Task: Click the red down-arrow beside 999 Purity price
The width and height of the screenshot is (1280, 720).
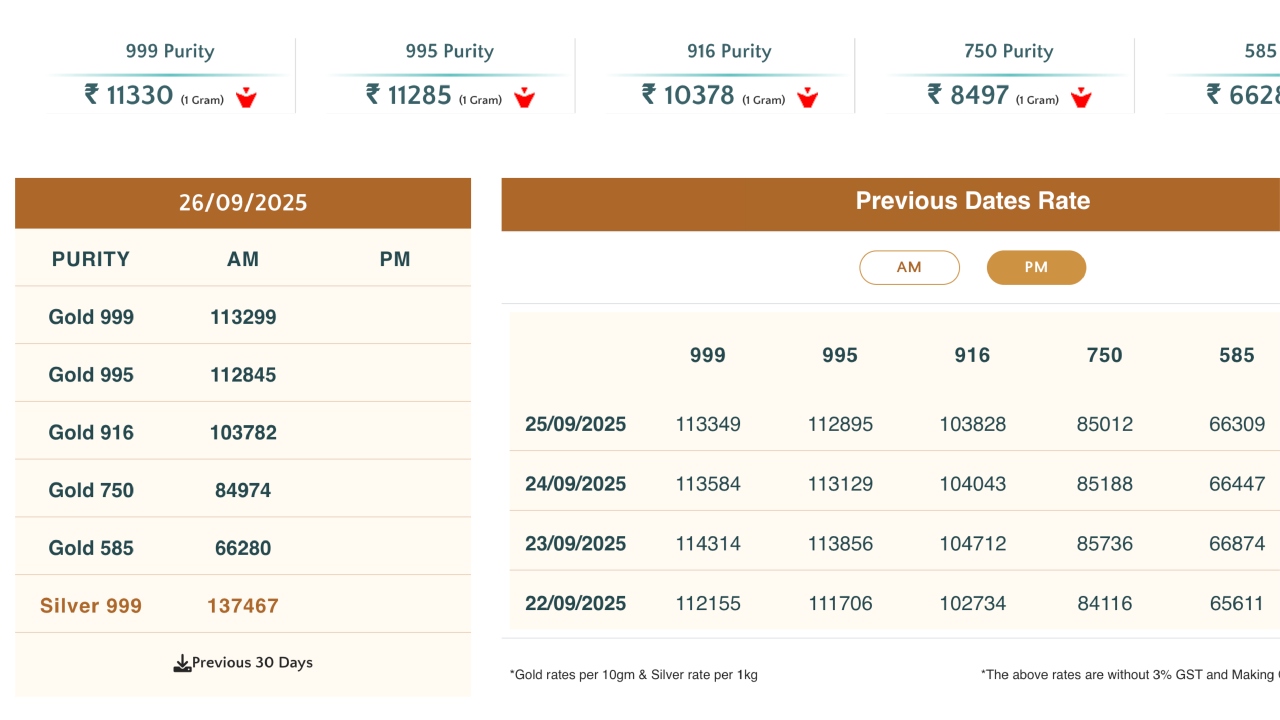Action: point(246,98)
